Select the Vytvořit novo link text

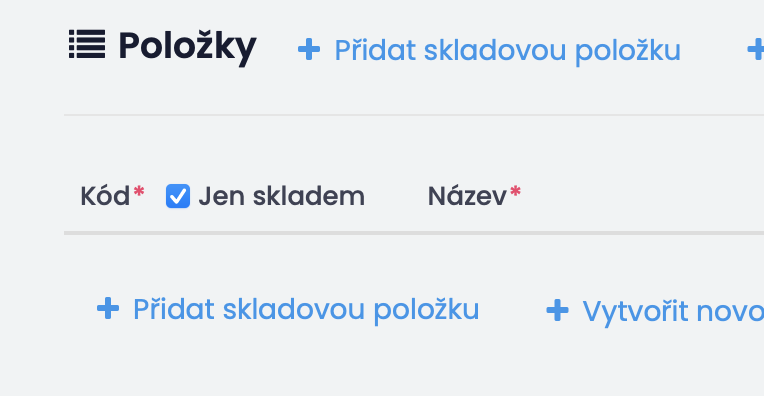673,312
